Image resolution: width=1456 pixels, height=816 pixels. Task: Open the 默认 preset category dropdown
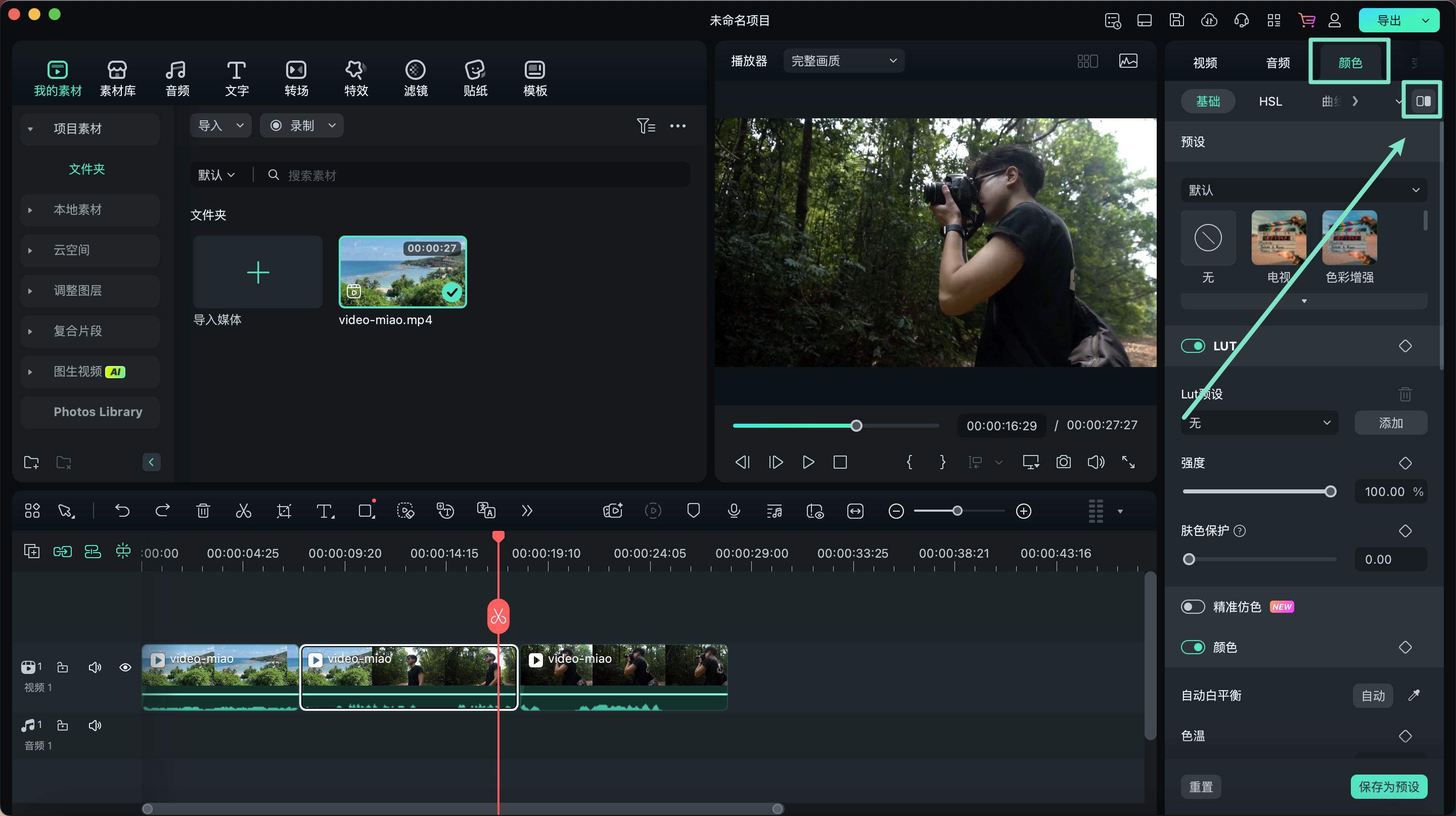1303,190
